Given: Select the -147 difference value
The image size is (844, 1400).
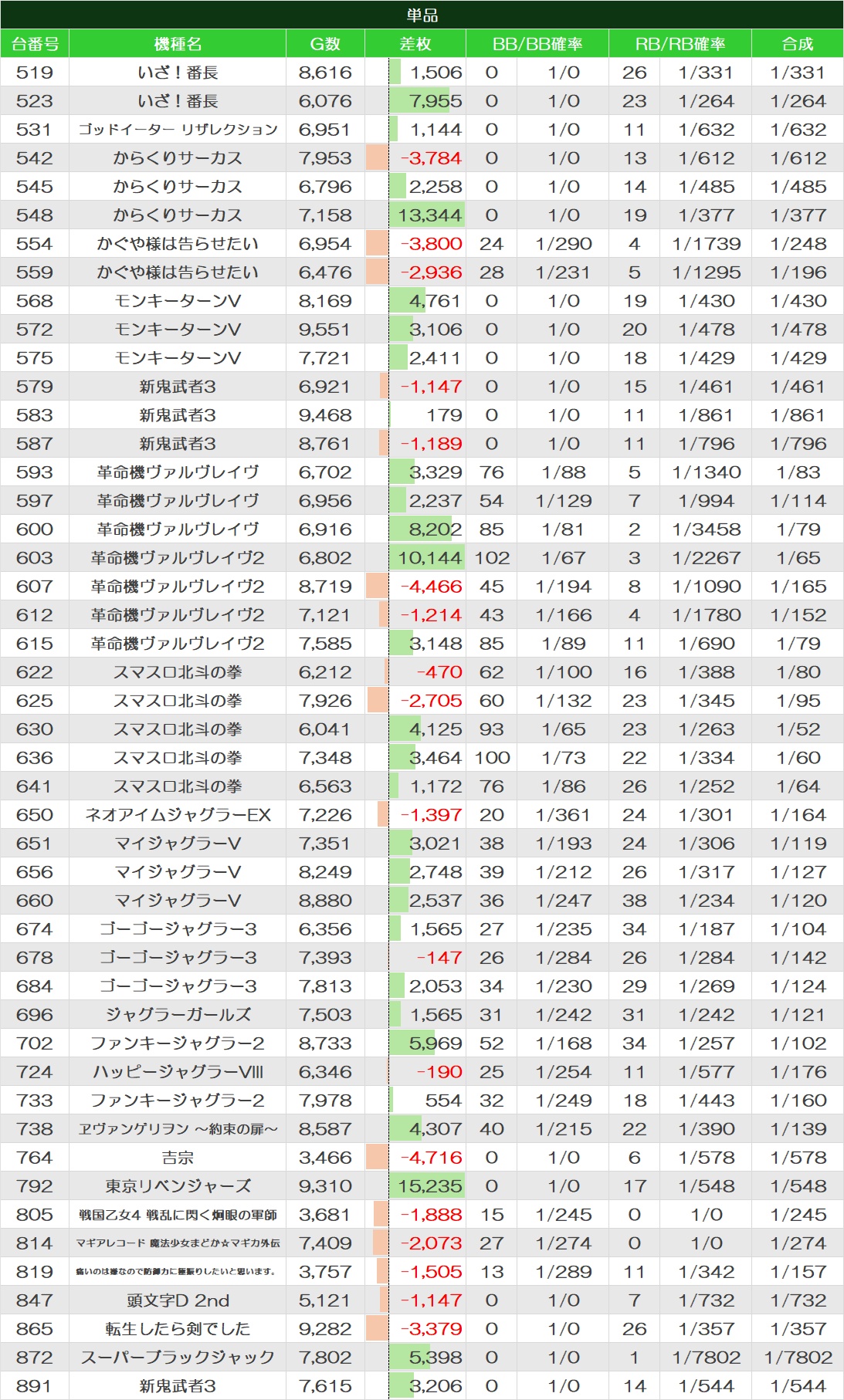Looking at the screenshot, I should tap(439, 958).
